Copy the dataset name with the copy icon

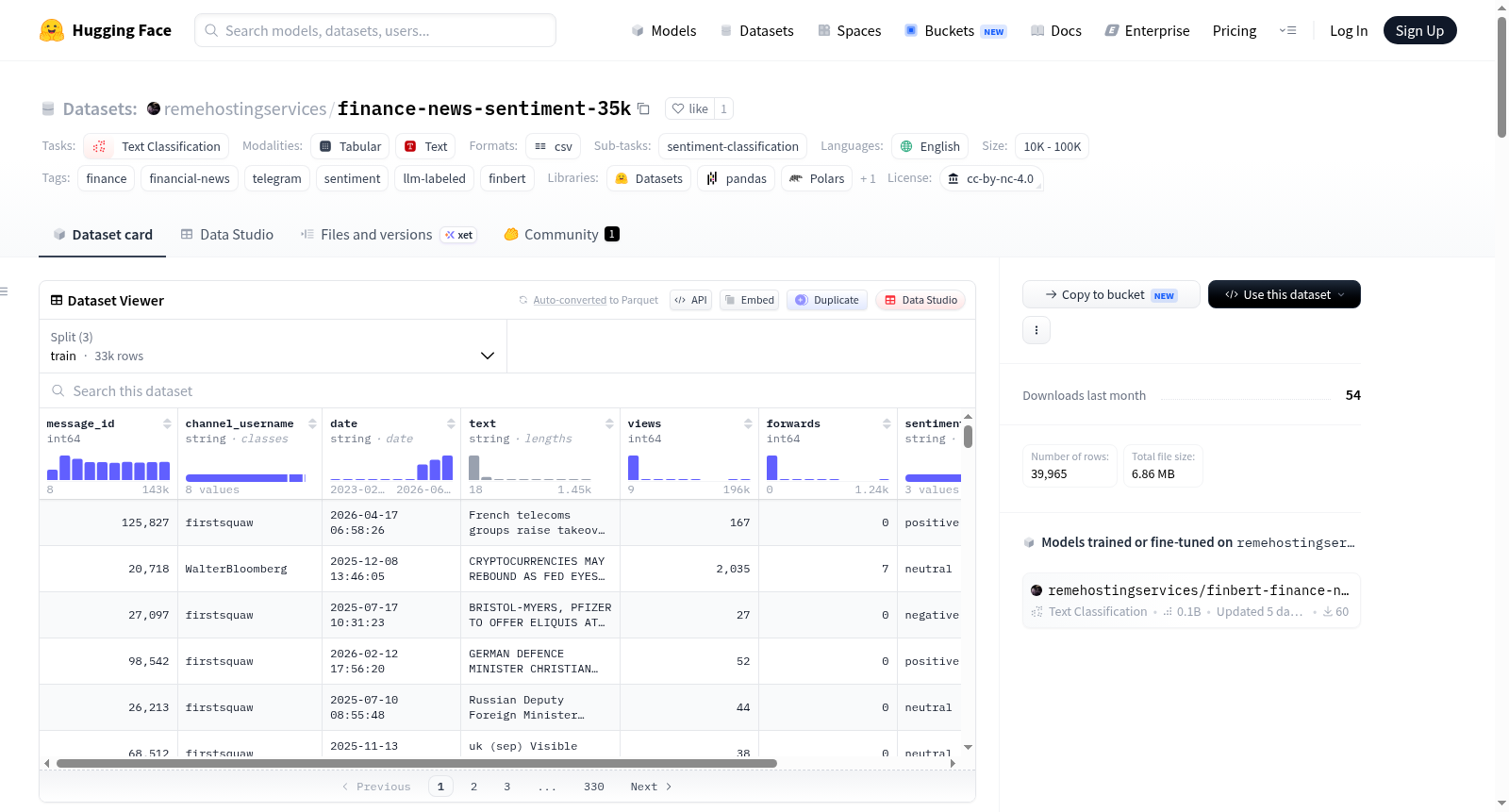pos(643,108)
